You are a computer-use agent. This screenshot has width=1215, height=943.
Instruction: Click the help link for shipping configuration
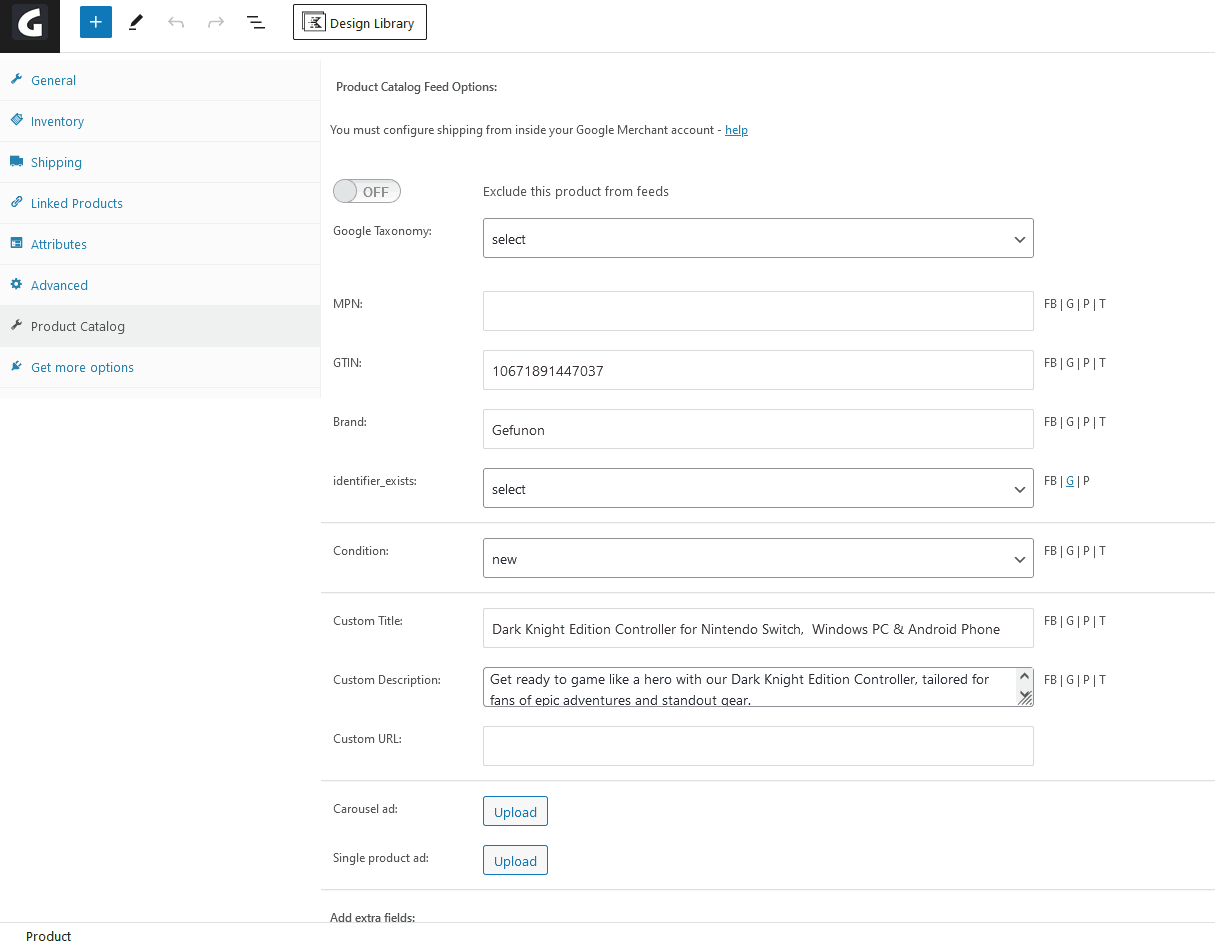(x=736, y=130)
